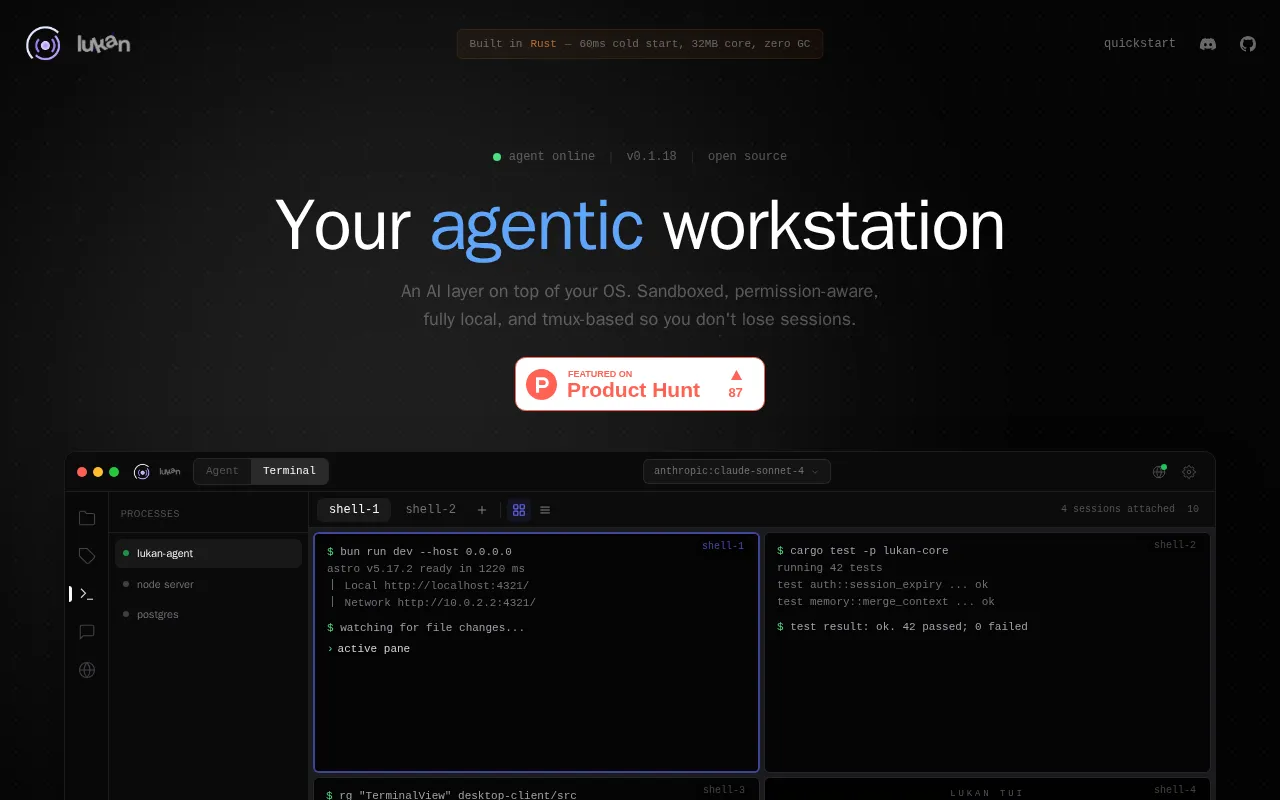Click the lukan logo in the header
The image size is (1280, 800).
click(78, 44)
